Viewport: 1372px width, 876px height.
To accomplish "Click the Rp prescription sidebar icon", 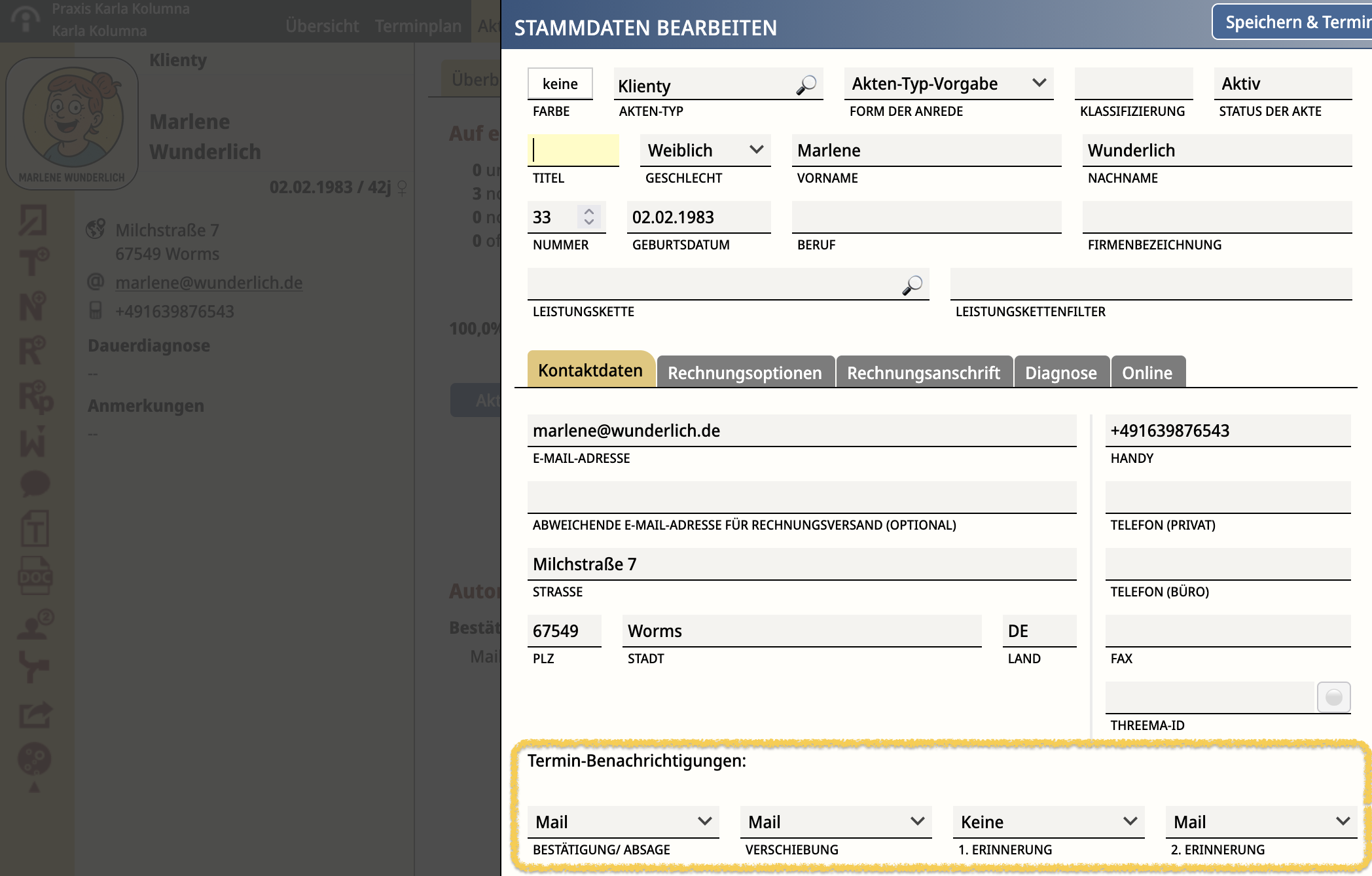I will tap(35, 397).
